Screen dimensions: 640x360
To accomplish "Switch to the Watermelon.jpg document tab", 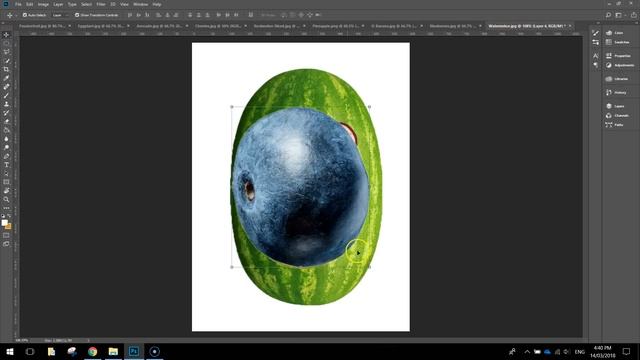I will tap(526, 26).
